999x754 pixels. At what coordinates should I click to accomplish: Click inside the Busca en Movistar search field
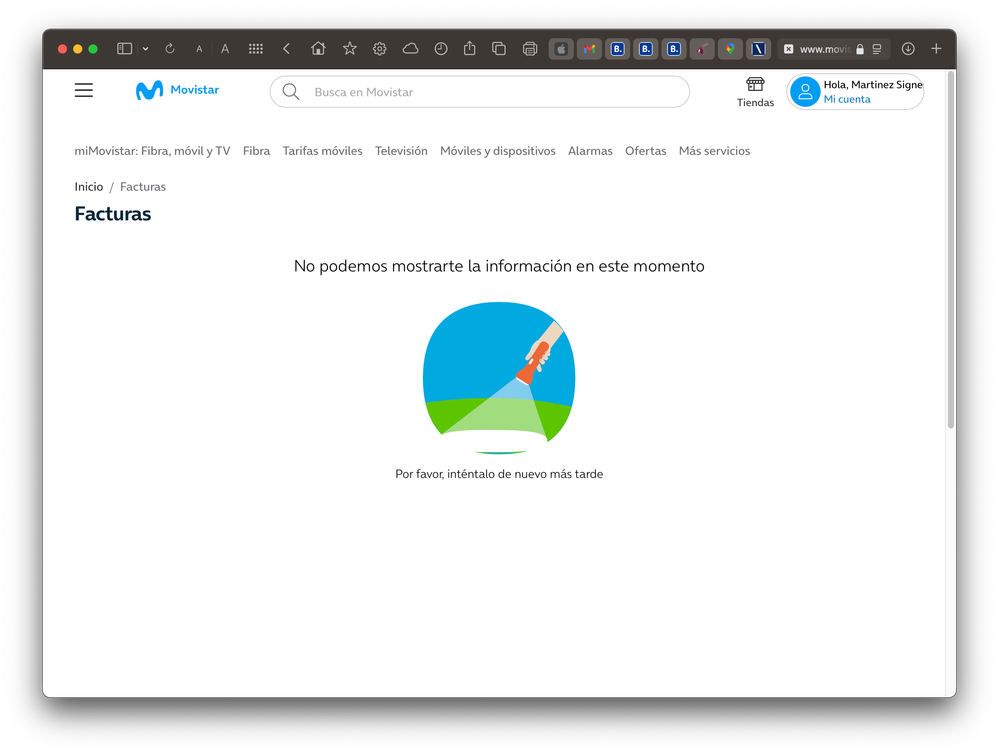(480, 91)
